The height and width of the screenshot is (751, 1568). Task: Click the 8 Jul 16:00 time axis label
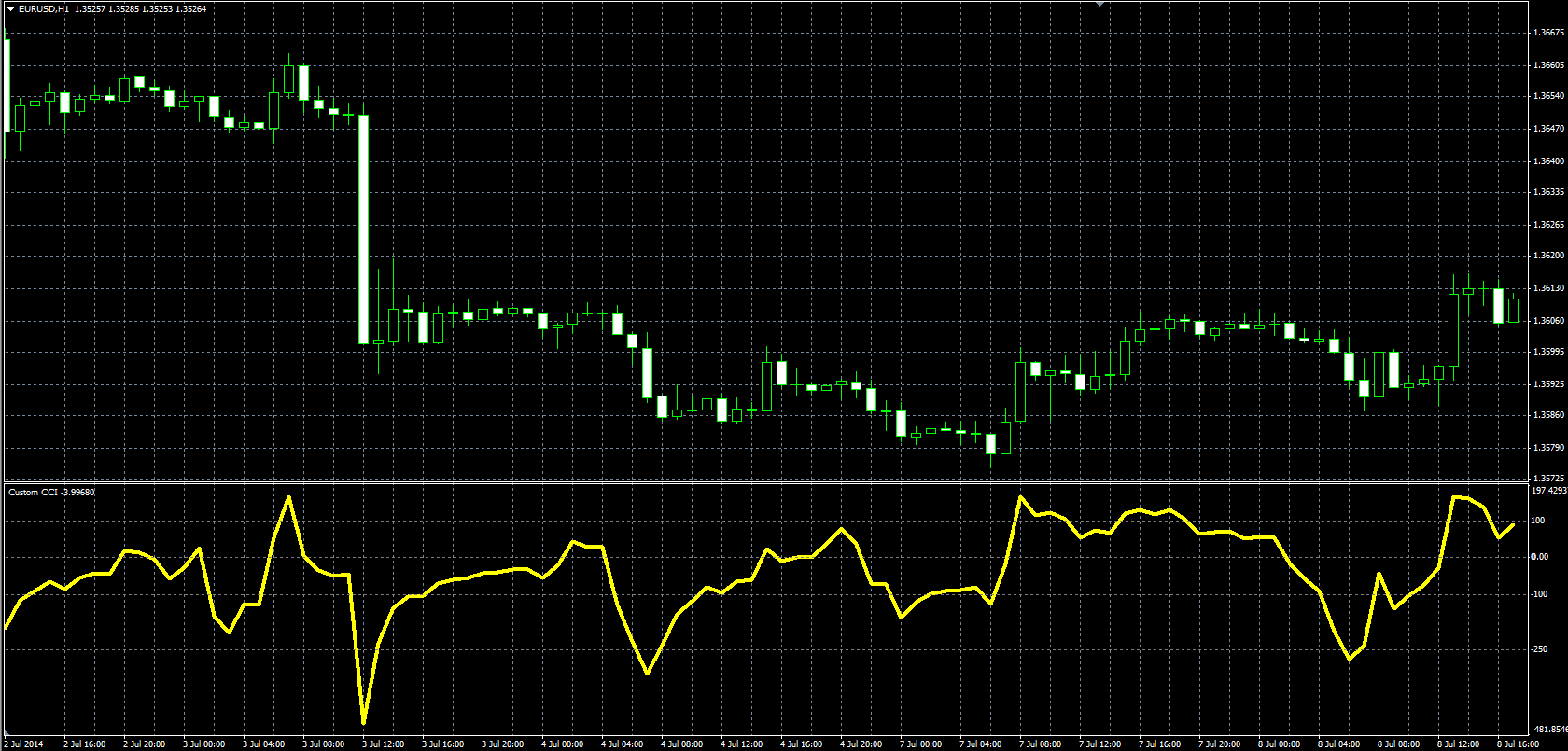coord(1518,744)
